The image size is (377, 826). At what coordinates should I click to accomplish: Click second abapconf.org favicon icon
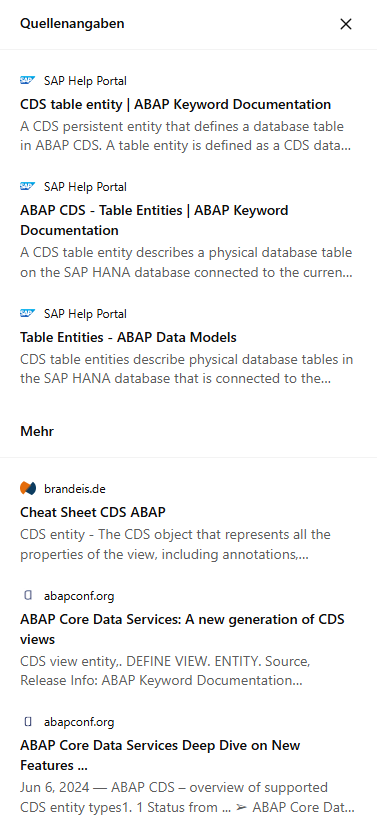(28, 721)
